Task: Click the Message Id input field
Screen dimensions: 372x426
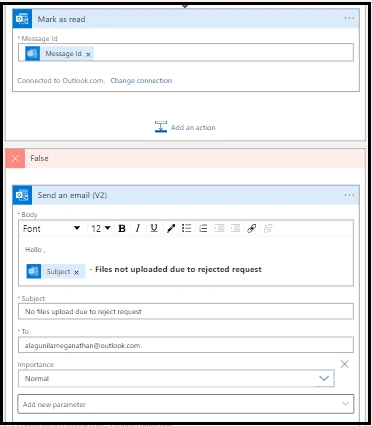Action: pos(186,53)
